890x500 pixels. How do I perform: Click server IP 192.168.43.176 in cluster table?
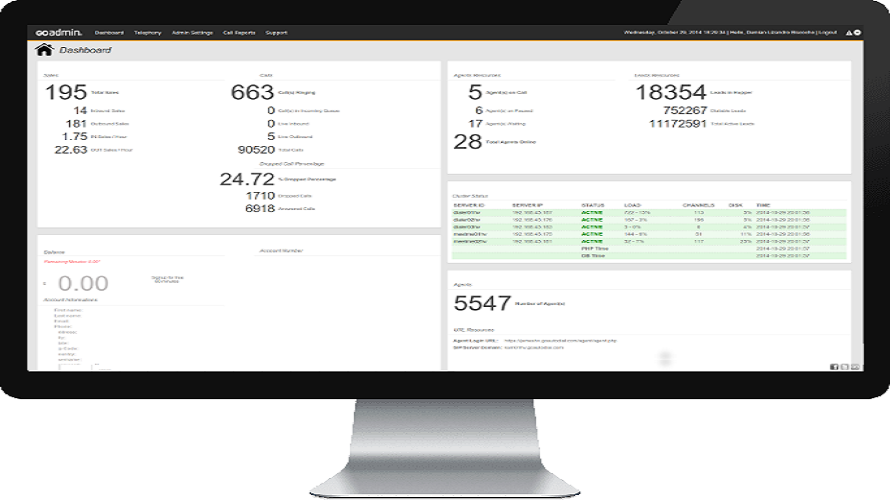click(532, 220)
